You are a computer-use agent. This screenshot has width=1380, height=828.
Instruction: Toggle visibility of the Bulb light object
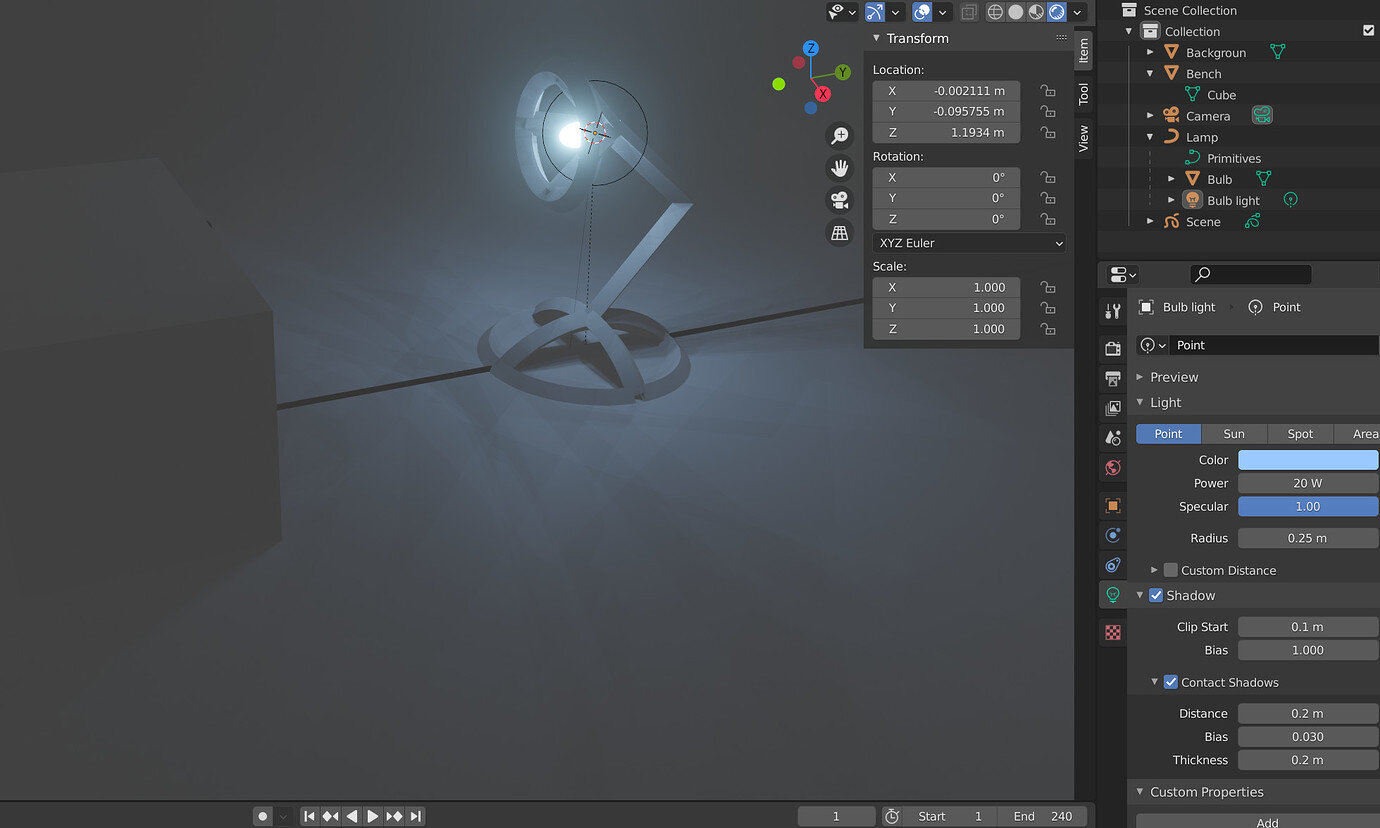coord(1290,200)
